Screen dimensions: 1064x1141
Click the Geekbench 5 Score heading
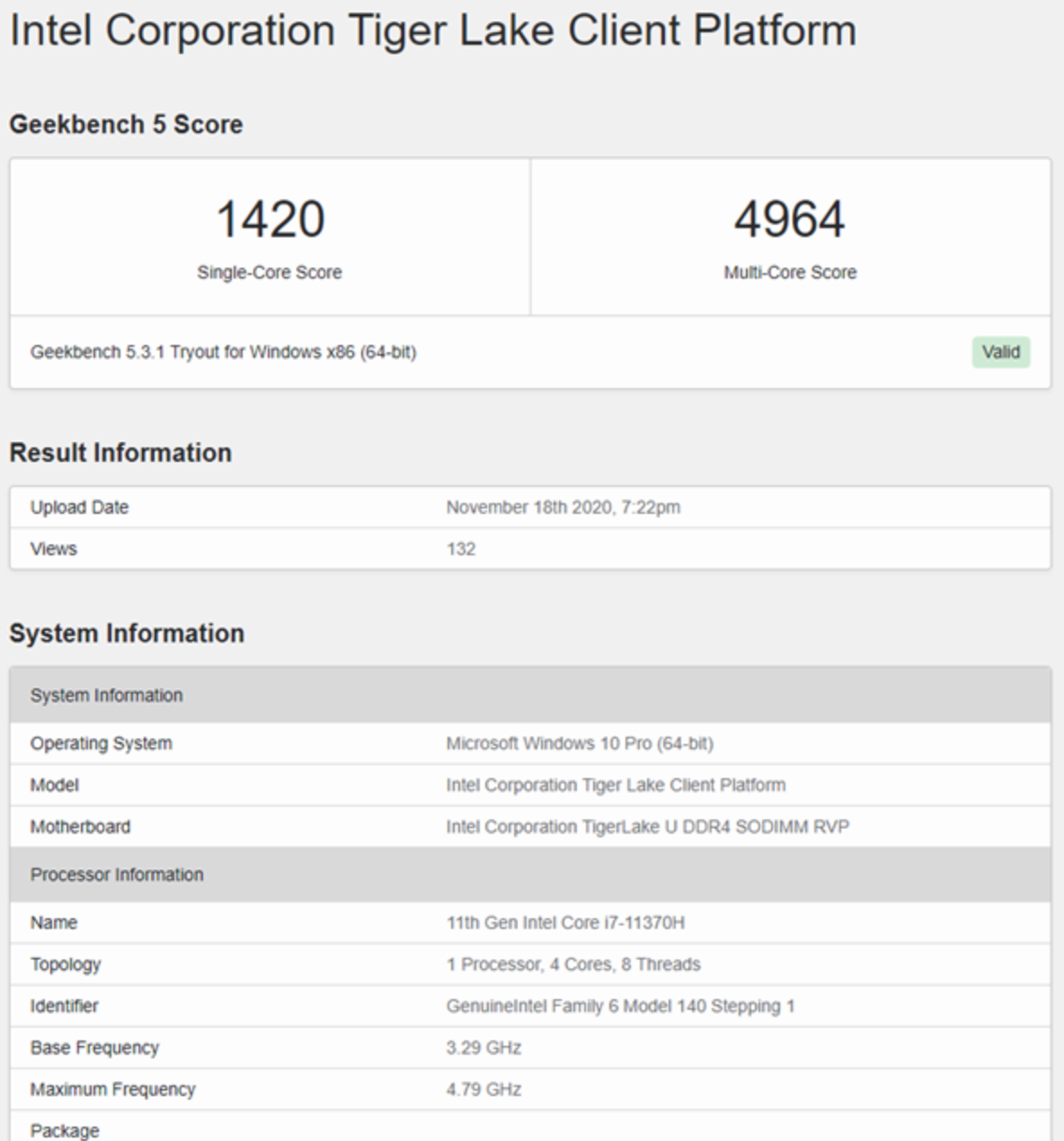pyautogui.click(x=126, y=124)
